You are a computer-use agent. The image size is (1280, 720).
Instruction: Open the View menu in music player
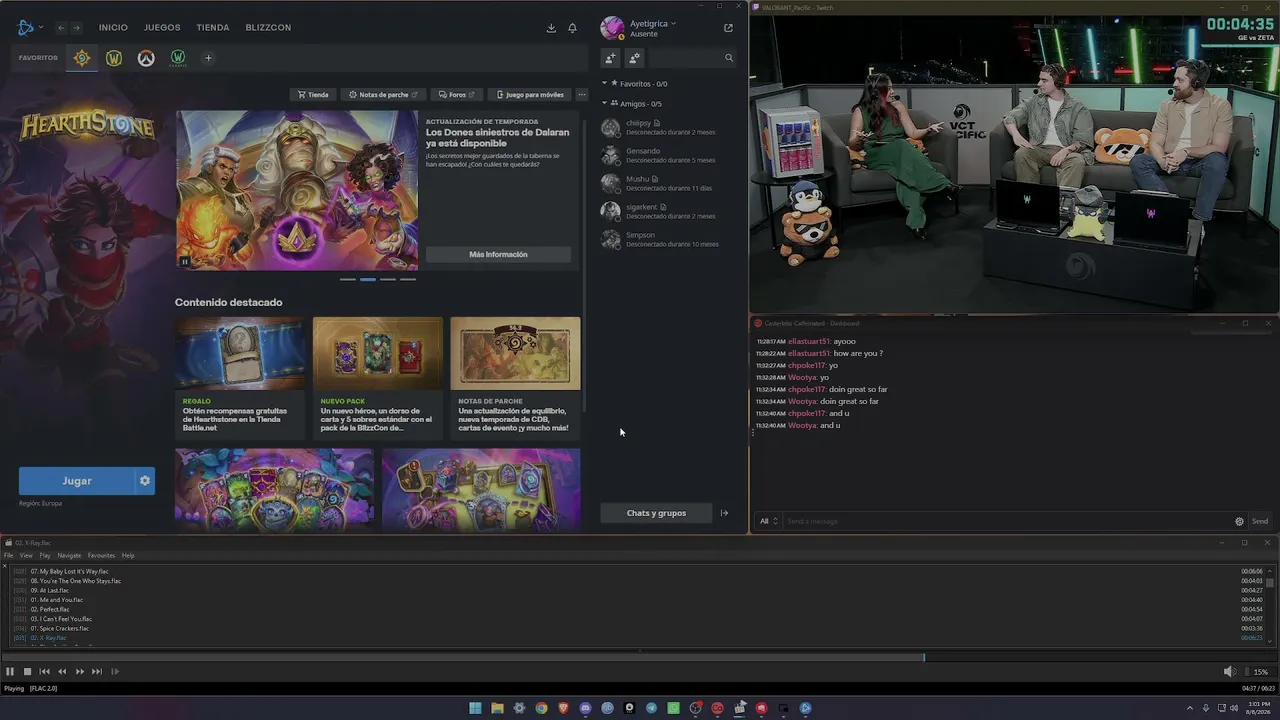pyautogui.click(x=26, y=556)
